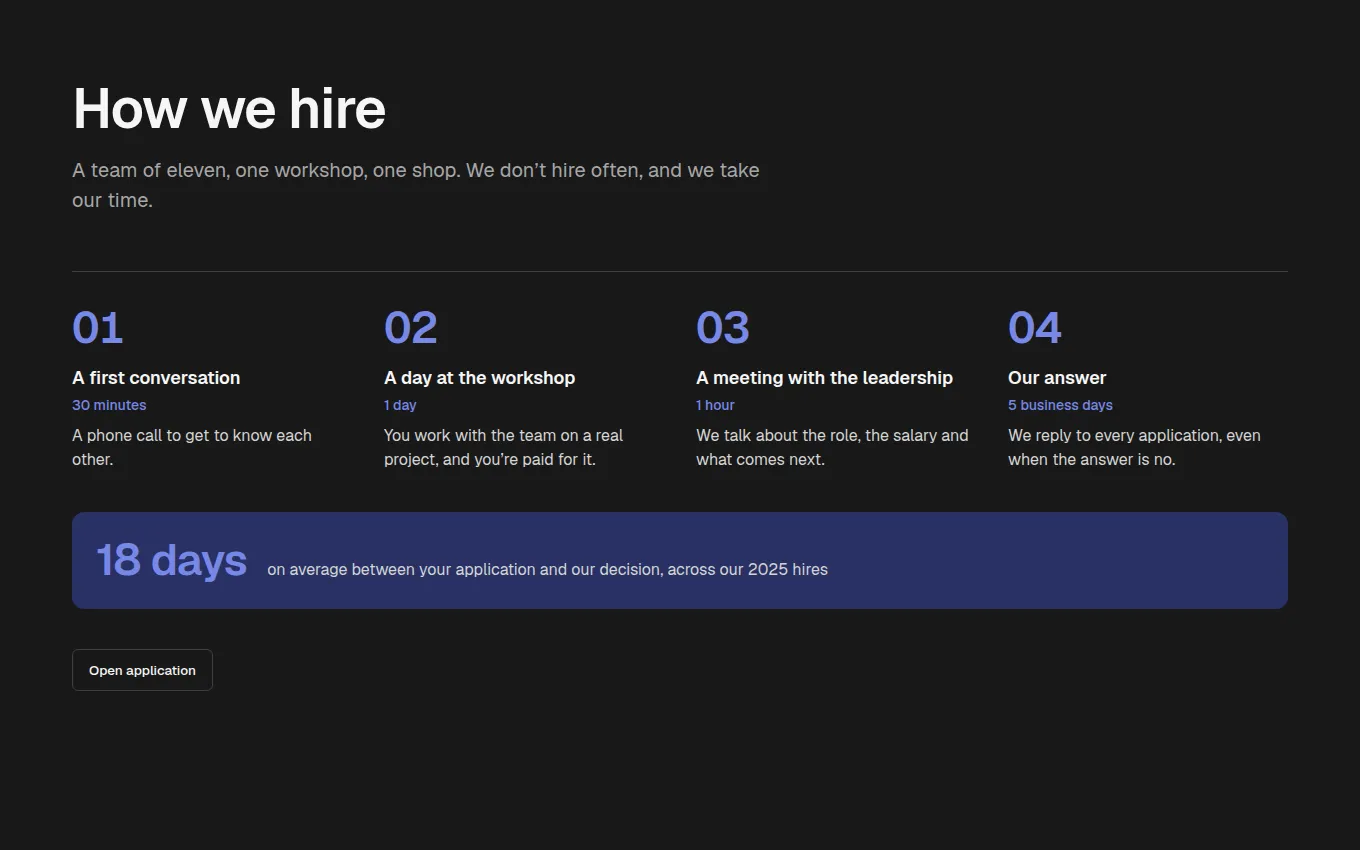1360x850 pixels.
Task: Click the "30 minutes" duration label
Action: 109,405
